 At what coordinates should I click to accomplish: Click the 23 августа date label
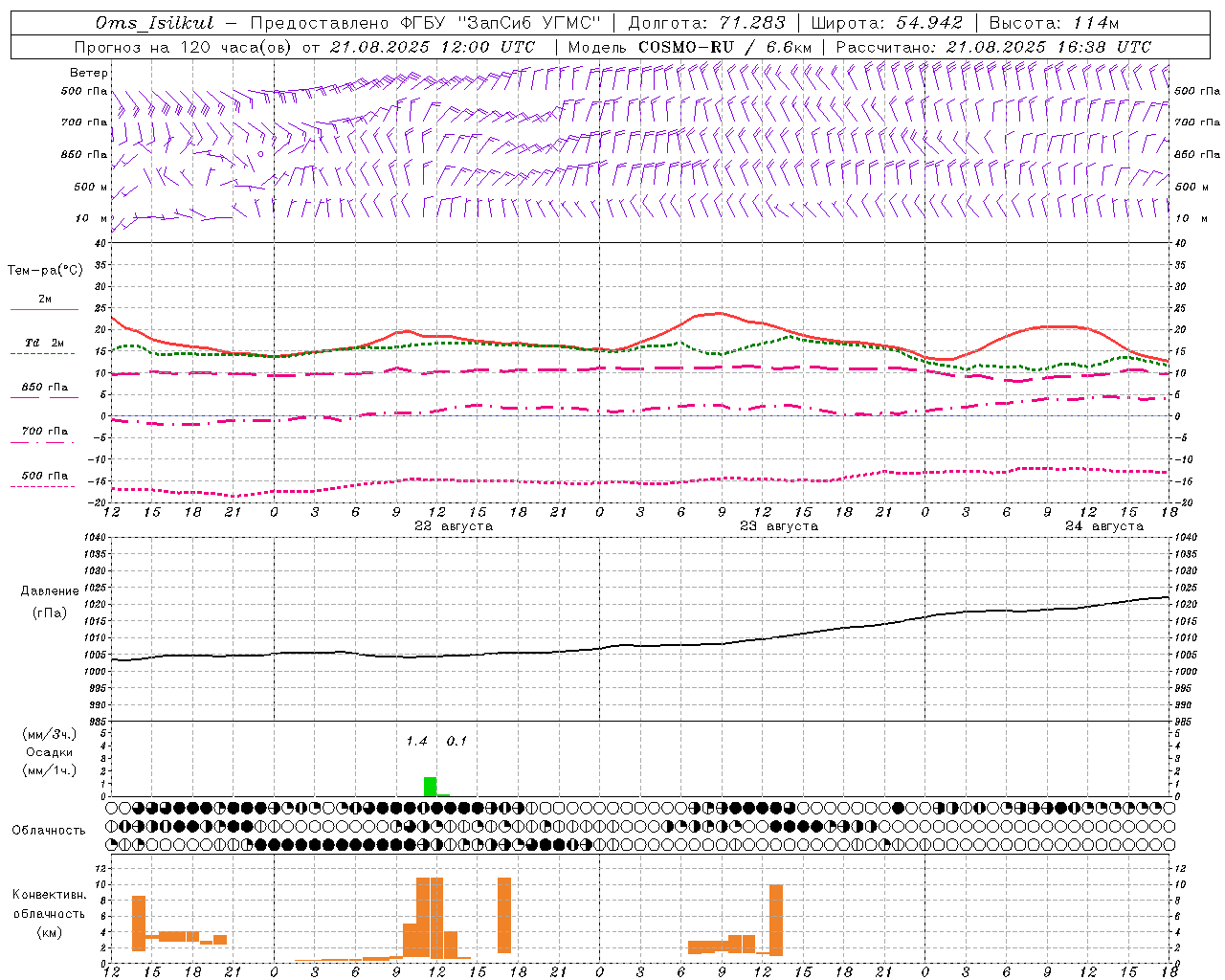(x=779, y=526)
